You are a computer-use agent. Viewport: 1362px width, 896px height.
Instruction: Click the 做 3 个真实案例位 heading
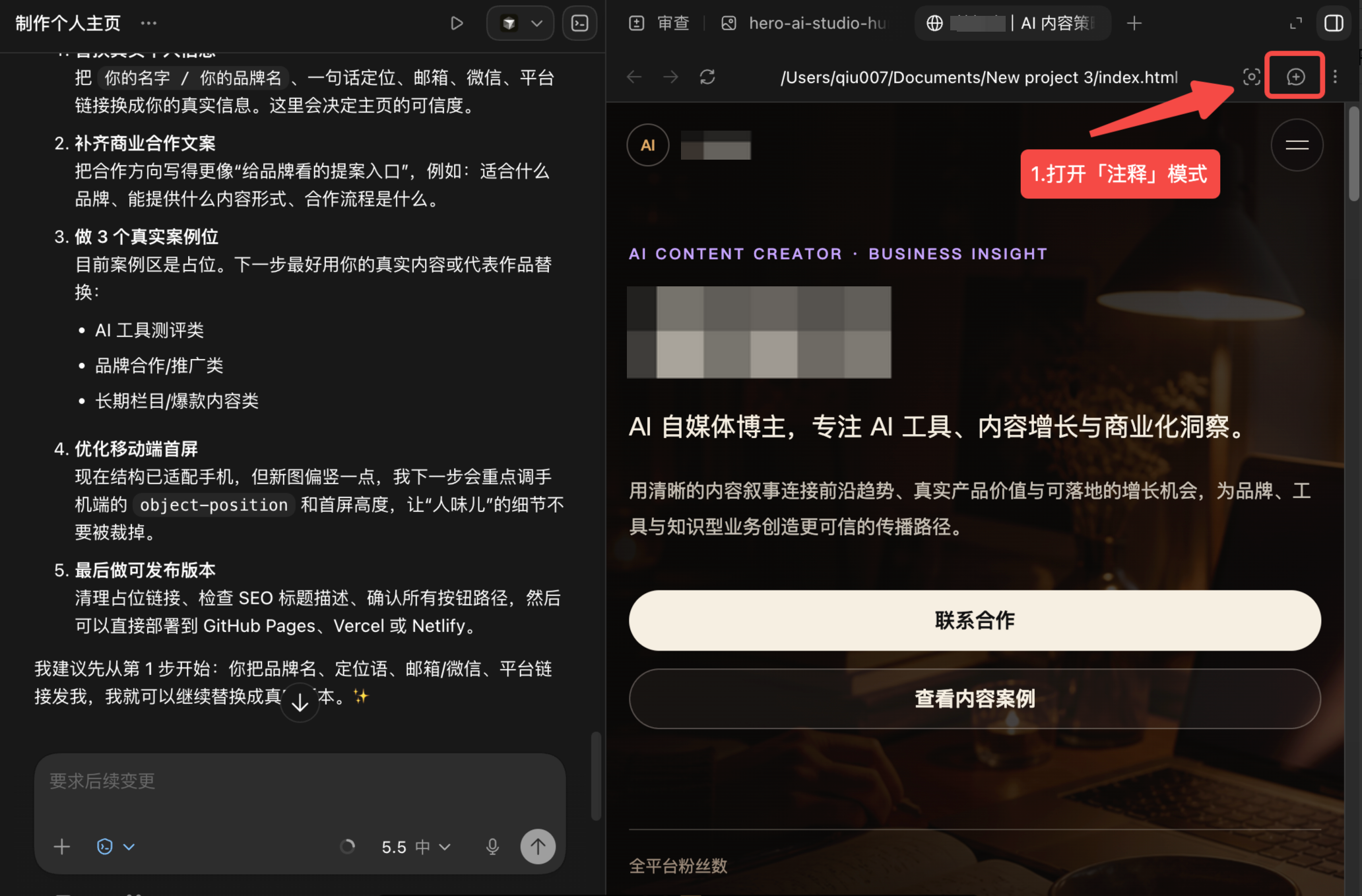click(146, 237)
